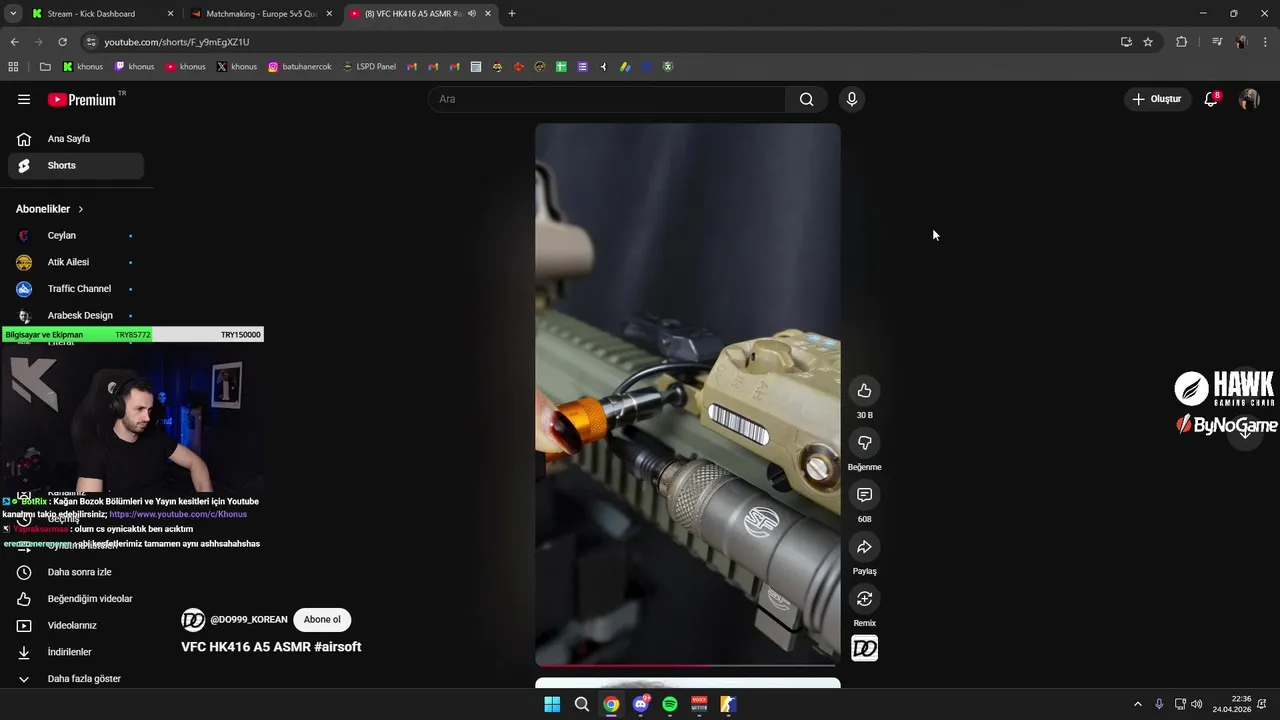Open Chrome three-dot menu
This screenshot has height=720, width=1280.
pyautogui.click(x=1266, y=42)
